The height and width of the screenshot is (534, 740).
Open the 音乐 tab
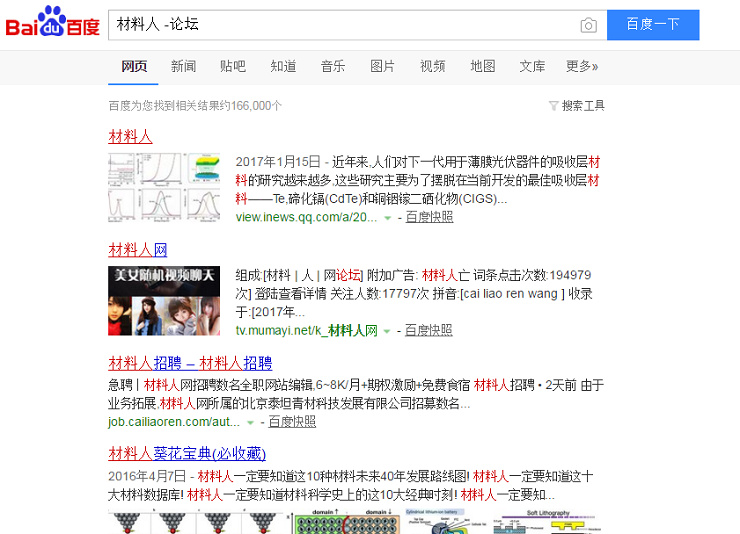(333, 66)
